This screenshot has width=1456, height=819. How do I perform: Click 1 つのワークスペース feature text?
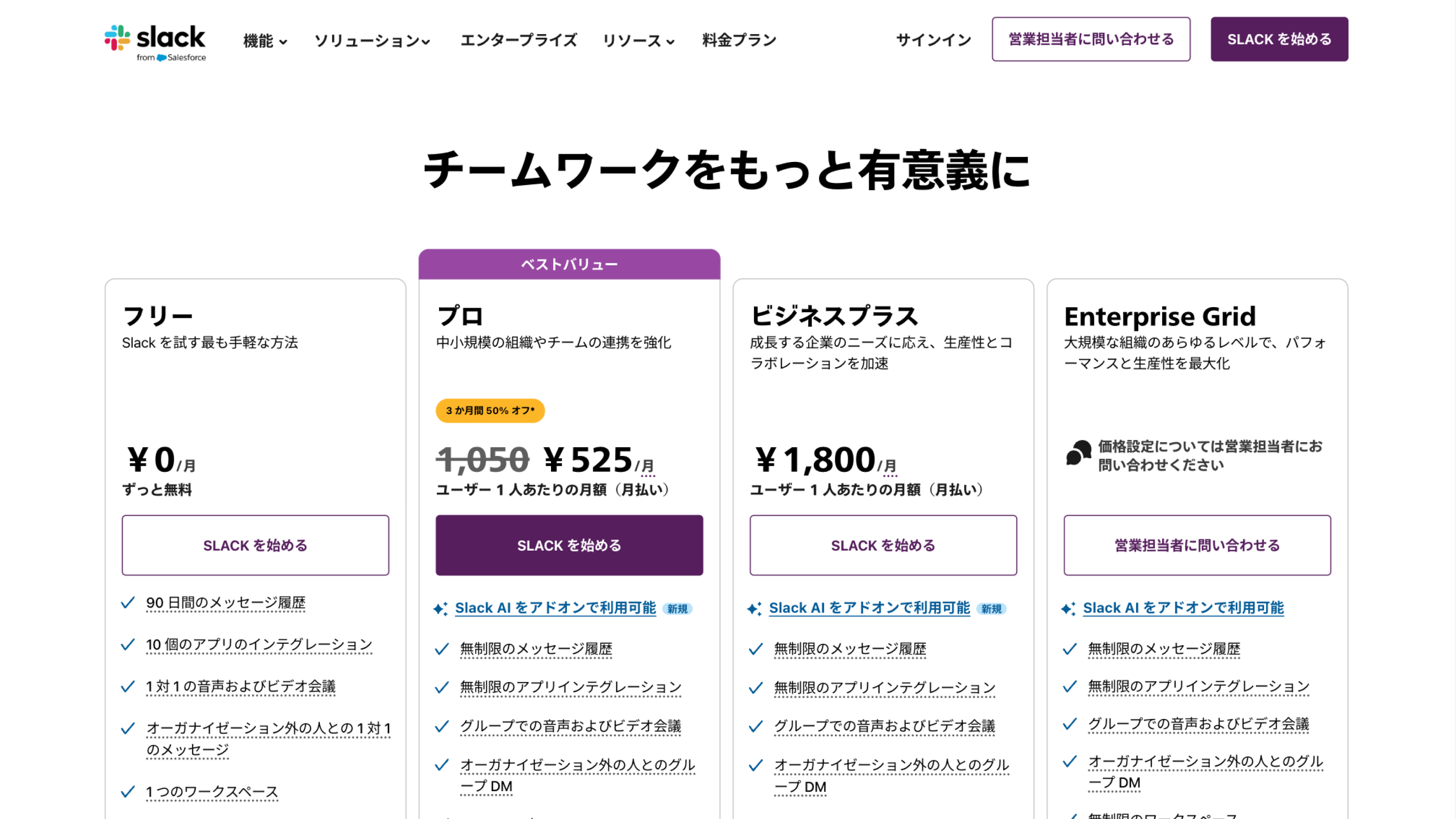[212, 791]
